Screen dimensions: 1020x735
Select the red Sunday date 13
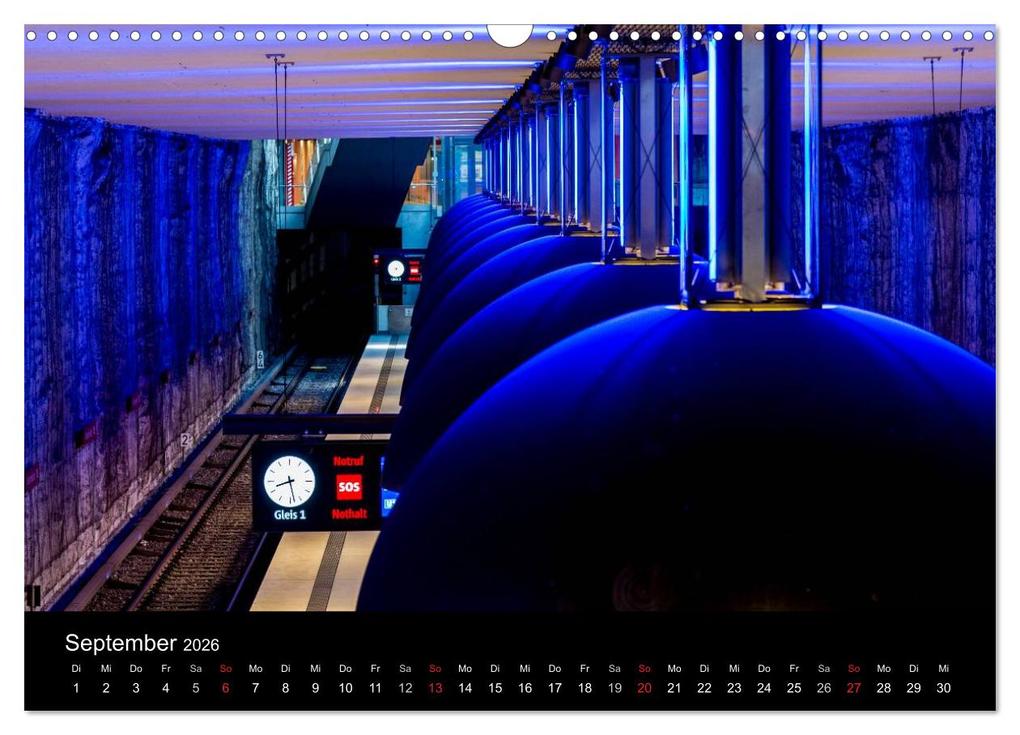click(434, 689)
